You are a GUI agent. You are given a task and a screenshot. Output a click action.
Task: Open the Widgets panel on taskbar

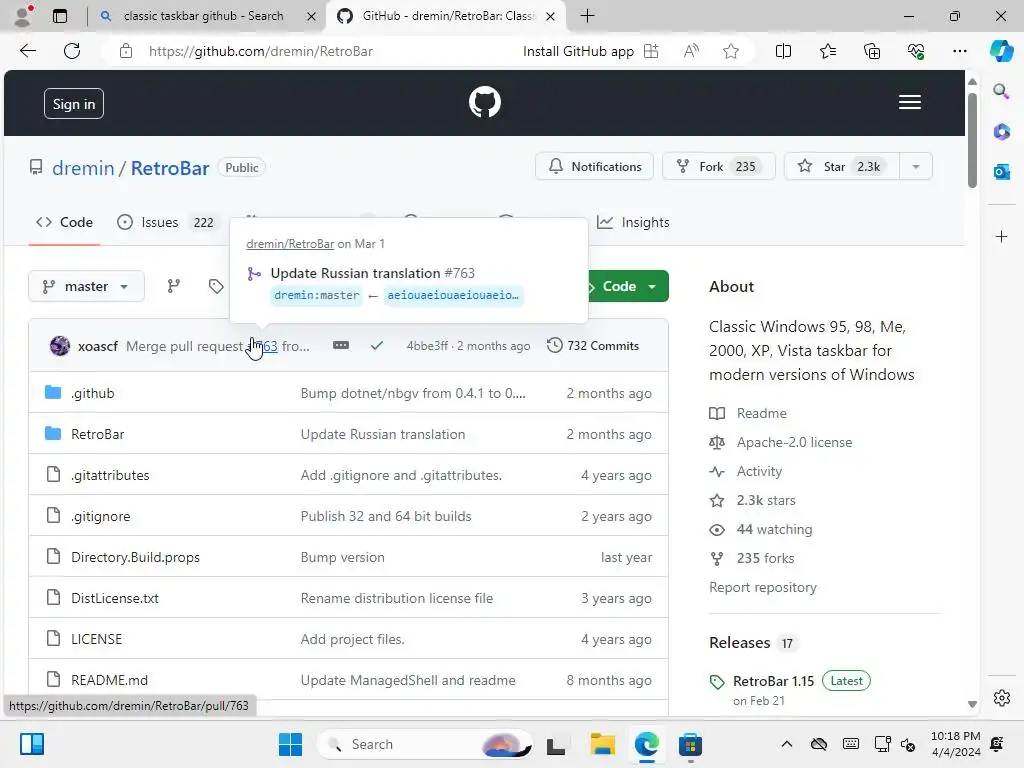pos(31,744)
